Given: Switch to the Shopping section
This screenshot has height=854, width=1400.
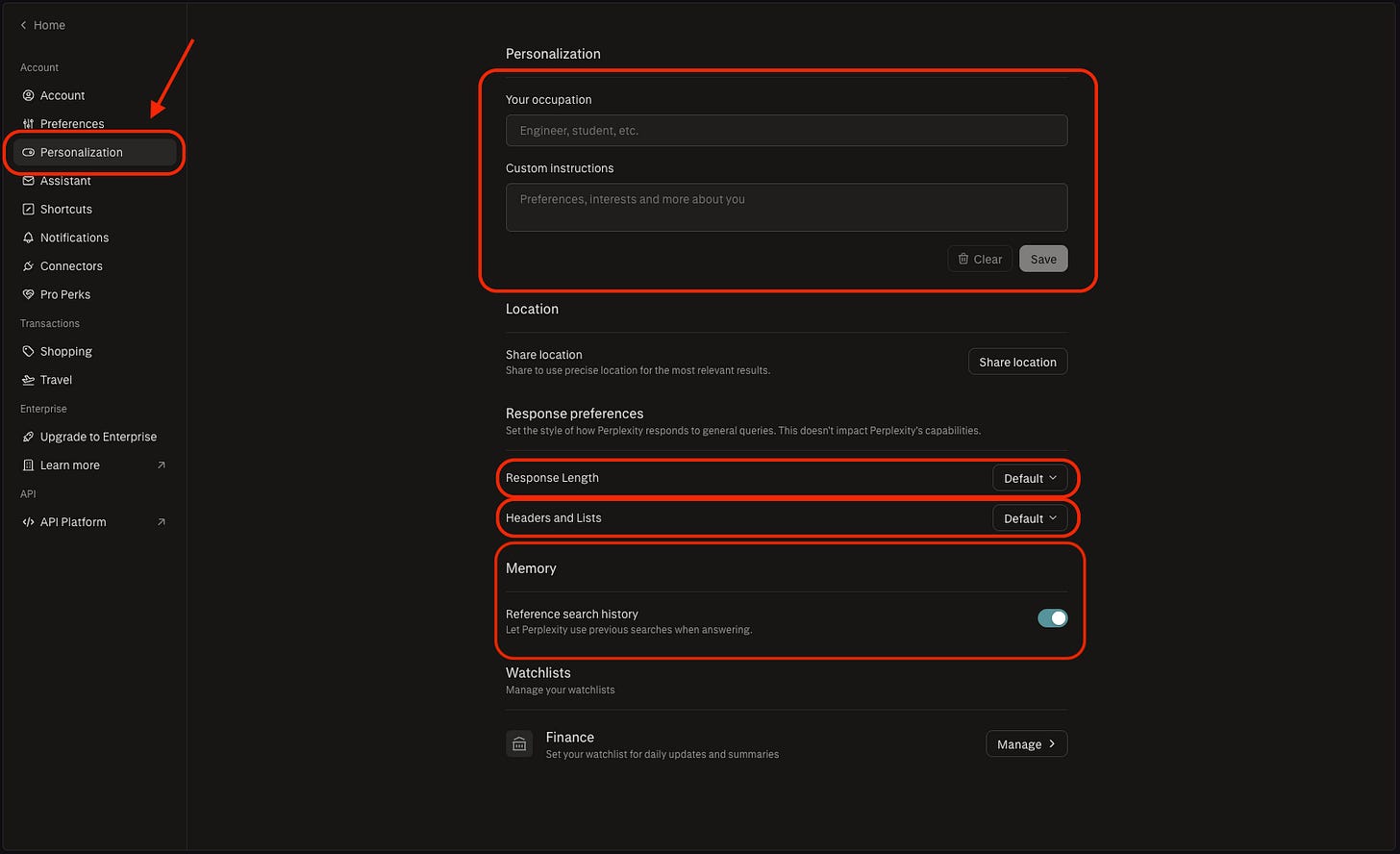Looking at the screenshot, I should click(x=65, y=351).
